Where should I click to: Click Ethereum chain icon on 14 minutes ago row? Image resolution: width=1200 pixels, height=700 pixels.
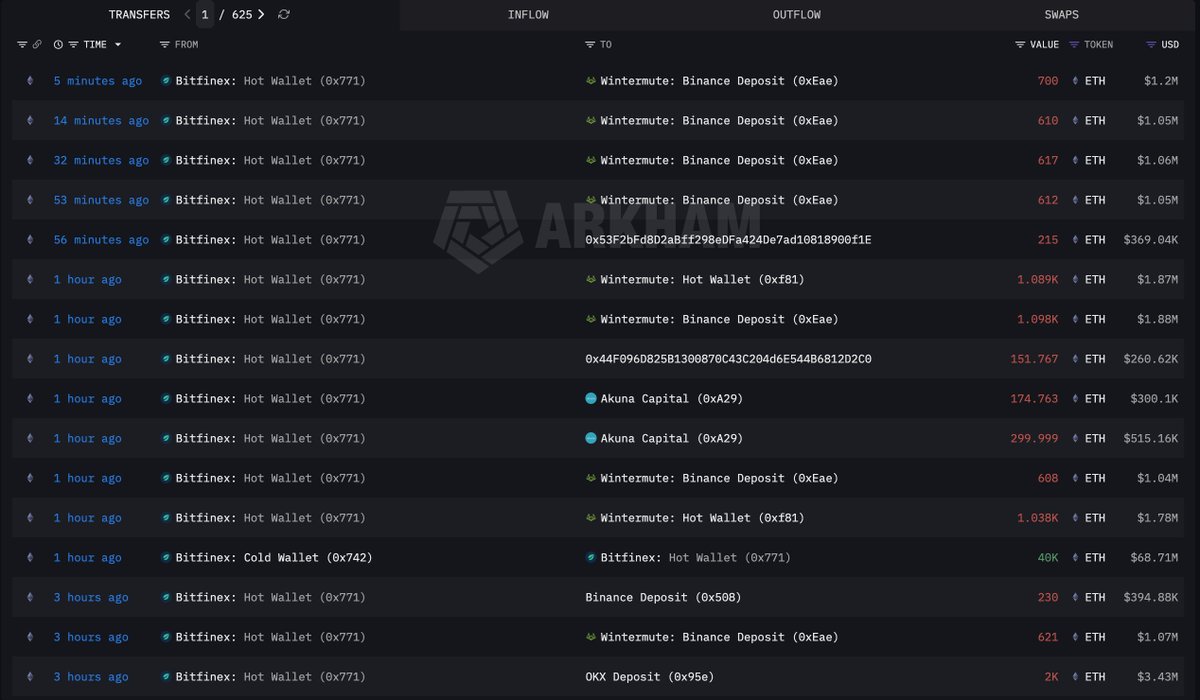pos(29,121)
